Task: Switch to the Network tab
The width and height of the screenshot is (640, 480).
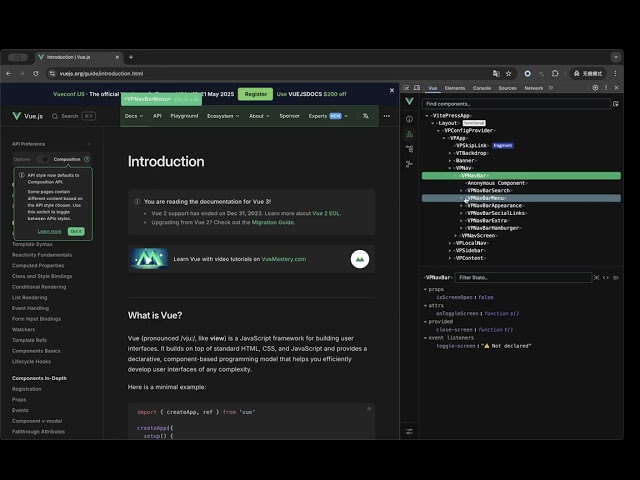Action: click(533, 88)
